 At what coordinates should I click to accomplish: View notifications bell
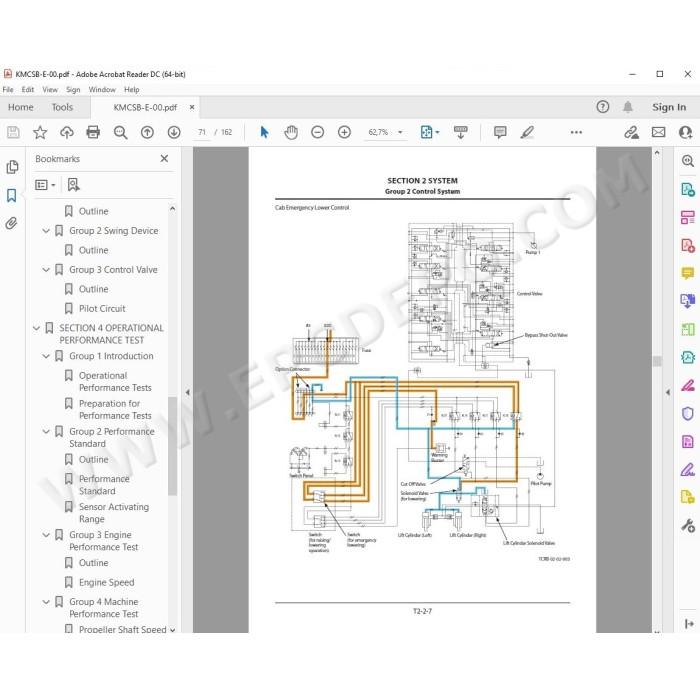pyautogui.click(x=628, y=107)
